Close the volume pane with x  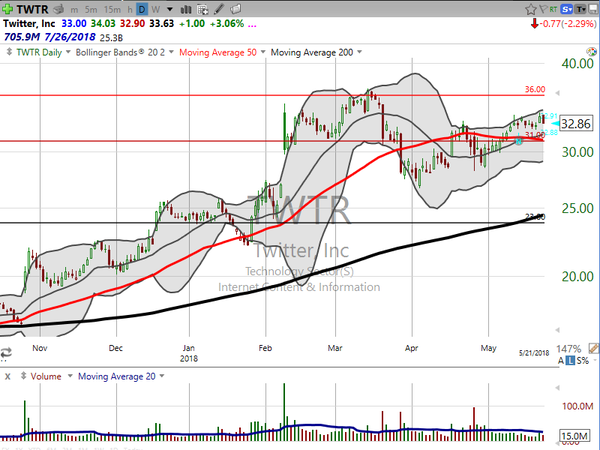point(7,375)
